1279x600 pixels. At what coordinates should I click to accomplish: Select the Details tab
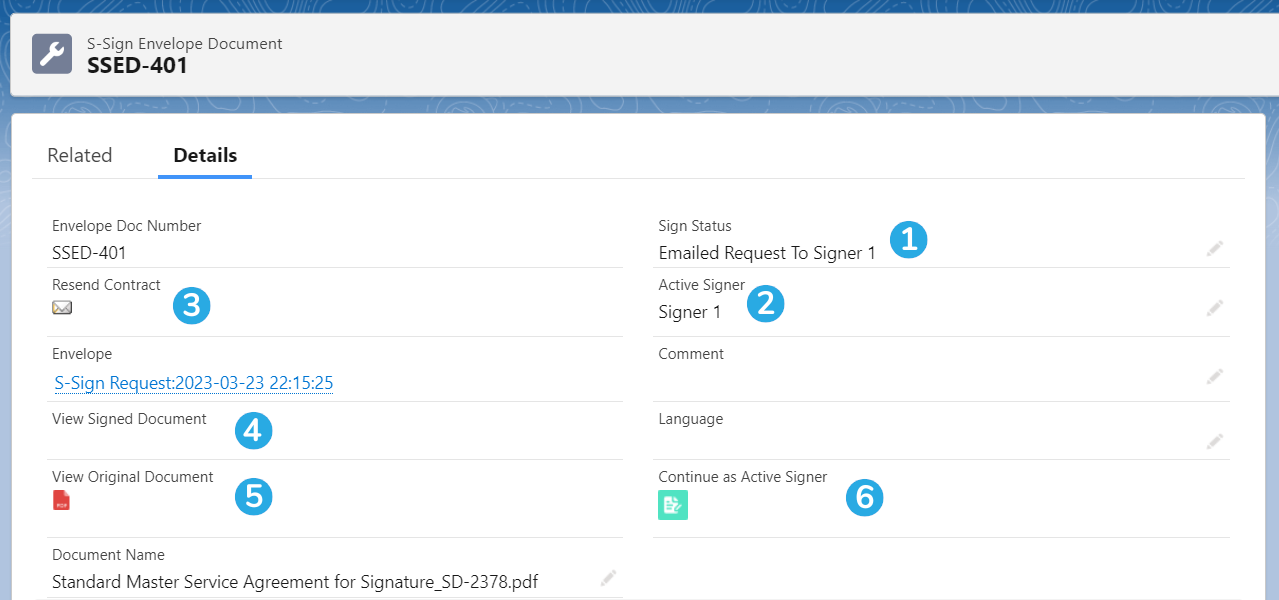tap(205, 155)
